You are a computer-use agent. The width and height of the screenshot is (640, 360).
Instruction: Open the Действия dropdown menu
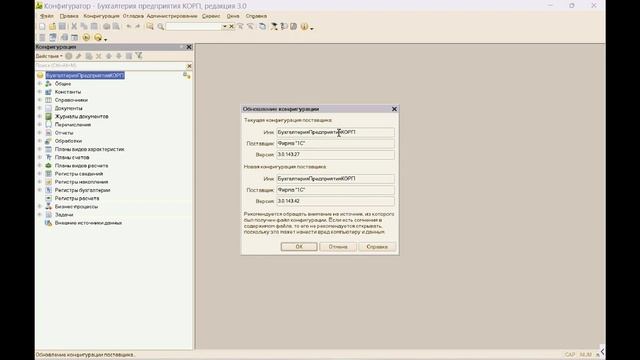pyautogui.click(x=49, y=56)
